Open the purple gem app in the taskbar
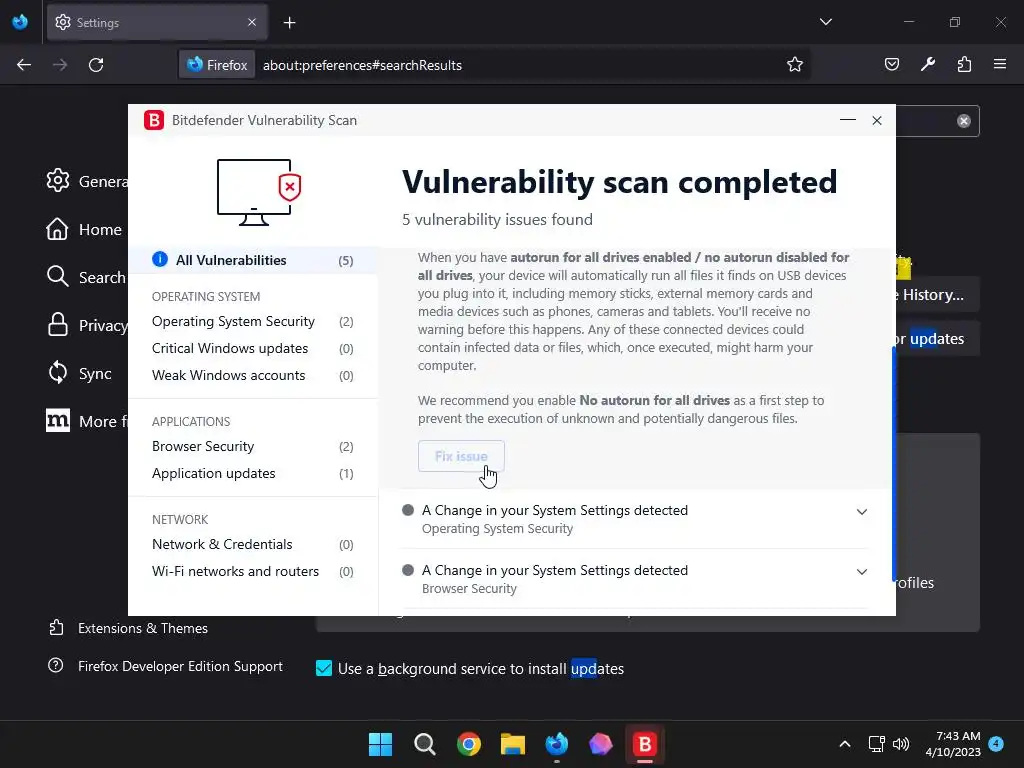 (x=601, y=744)
